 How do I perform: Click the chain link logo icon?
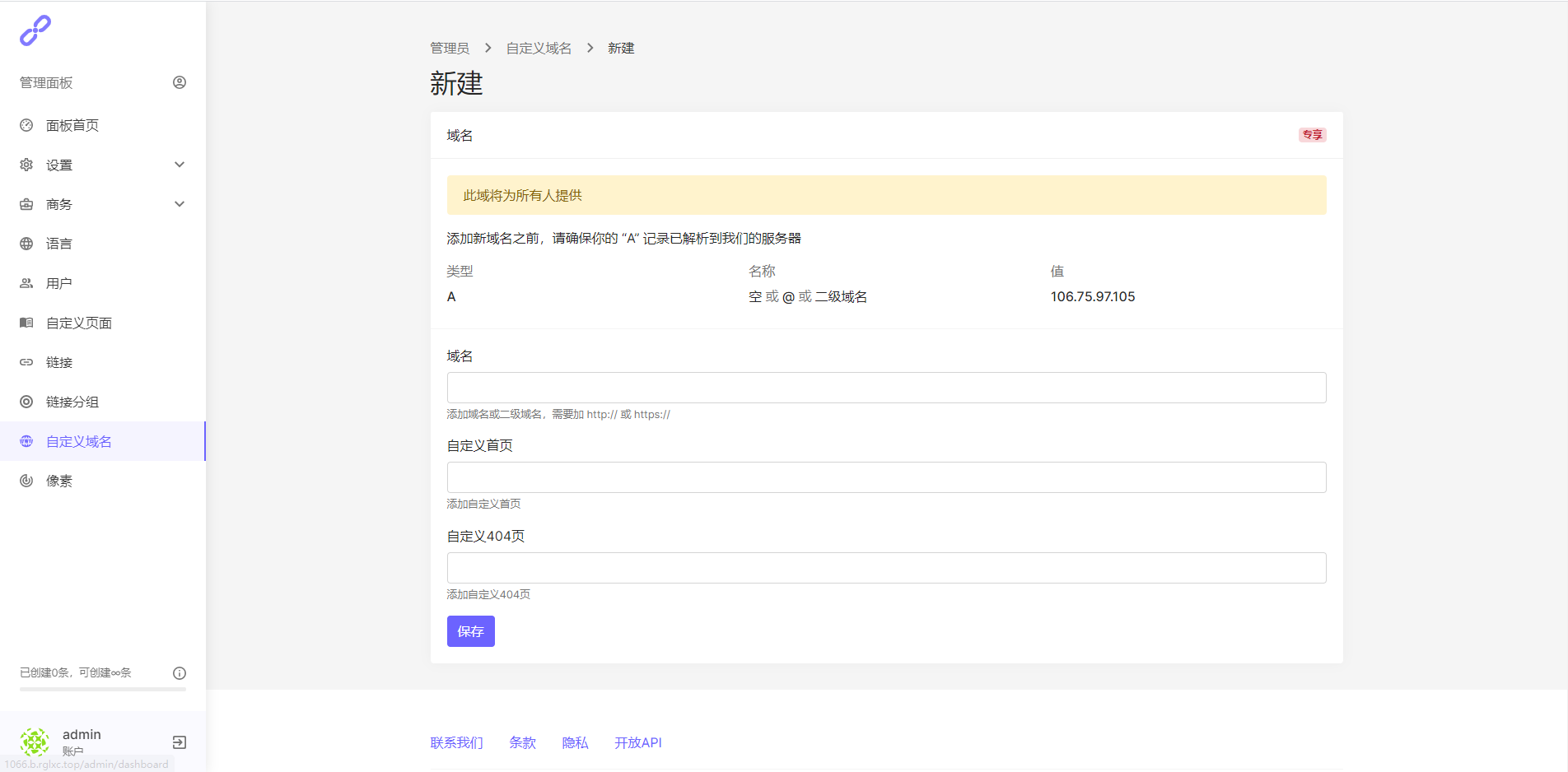[35, 30]
